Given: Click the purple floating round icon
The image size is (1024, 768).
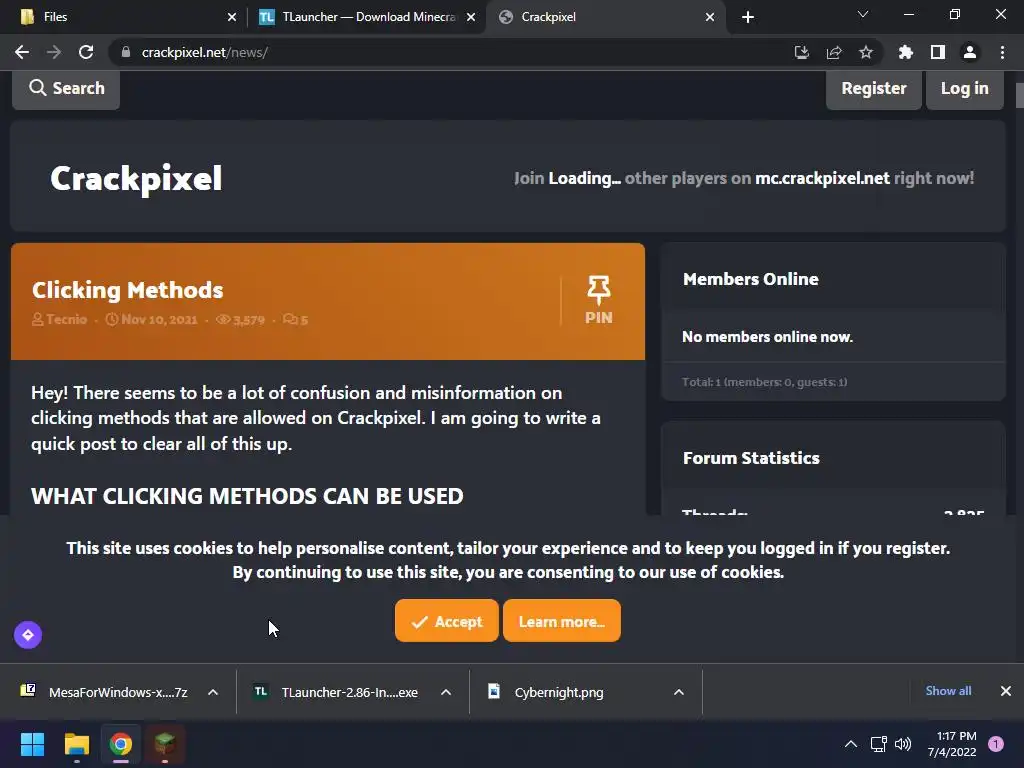Looking at the screenshot, I should (x=28, y=635).
